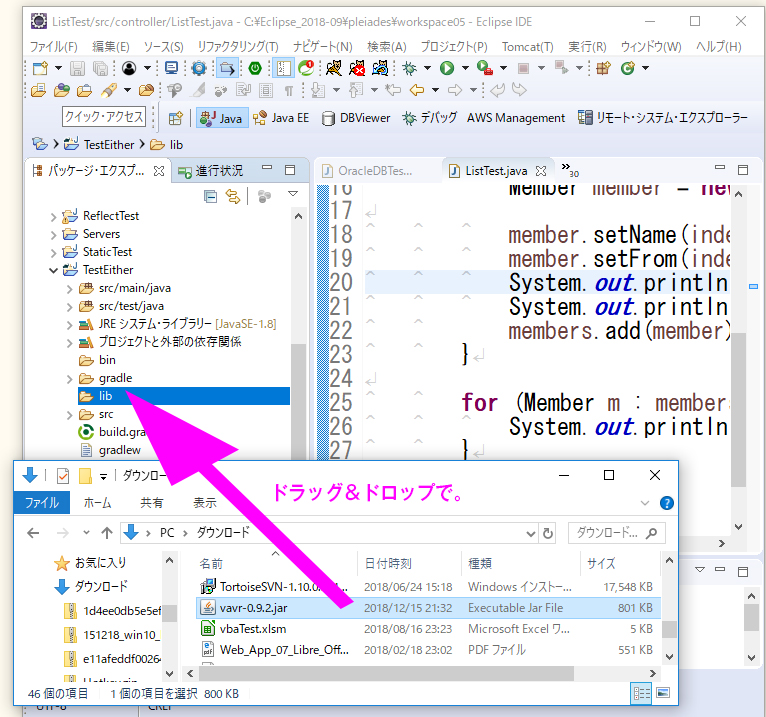
Task: Open the AWS Management perspective
Action: point(516,118)
